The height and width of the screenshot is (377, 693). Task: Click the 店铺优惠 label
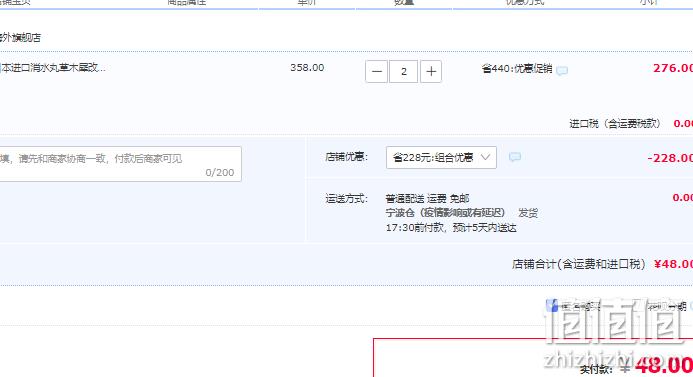point(346,157)
